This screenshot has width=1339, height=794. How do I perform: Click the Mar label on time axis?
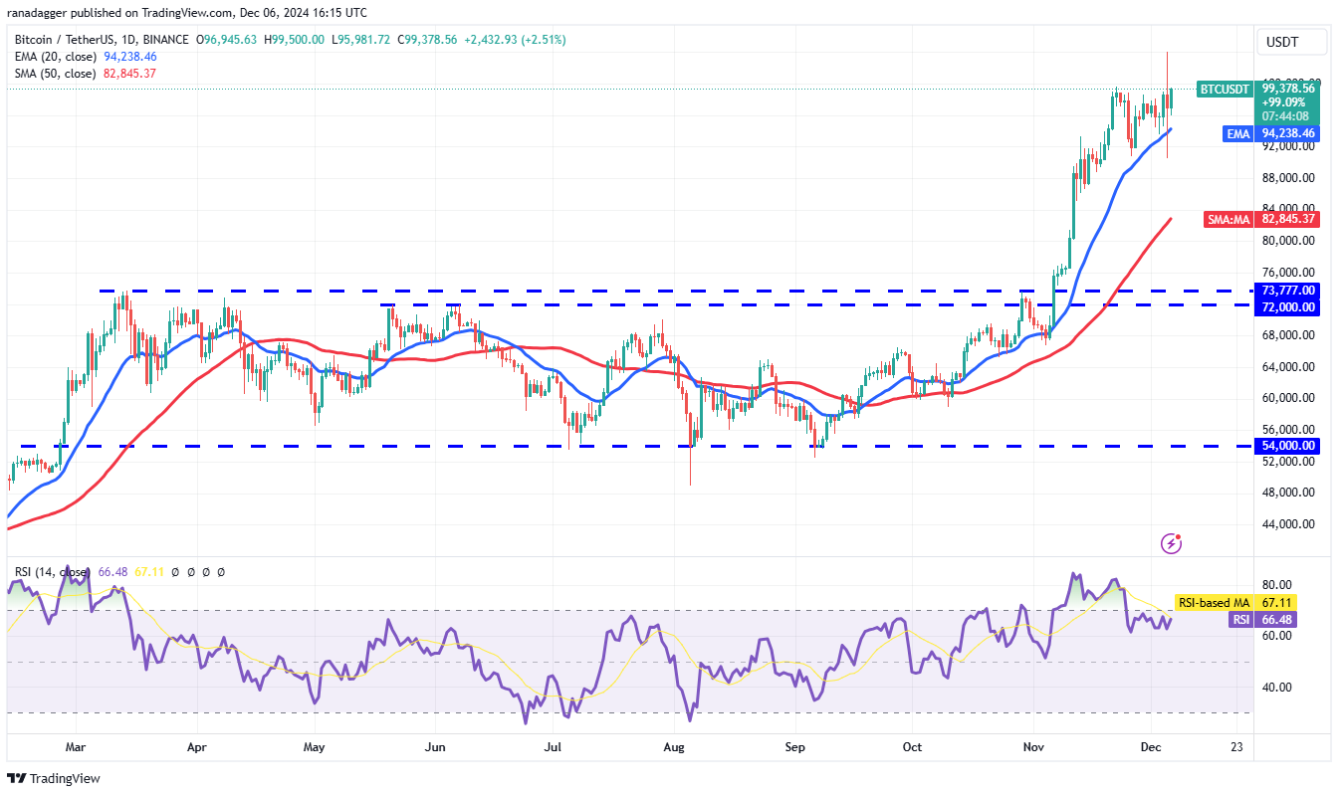pyautogui.click(x=77, y=747)
